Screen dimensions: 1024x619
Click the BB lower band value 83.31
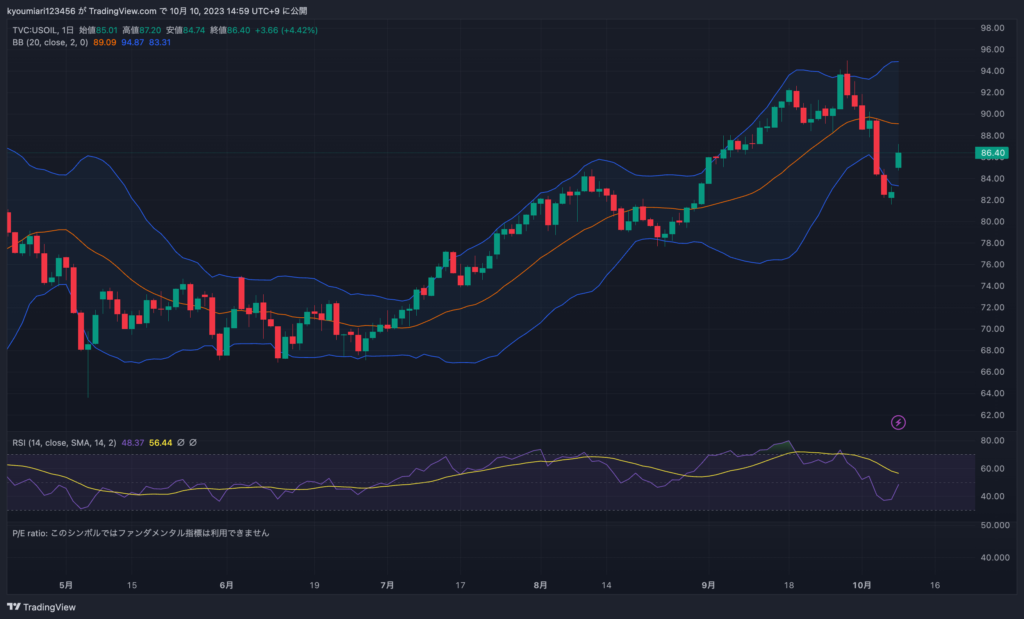(160, 42)
